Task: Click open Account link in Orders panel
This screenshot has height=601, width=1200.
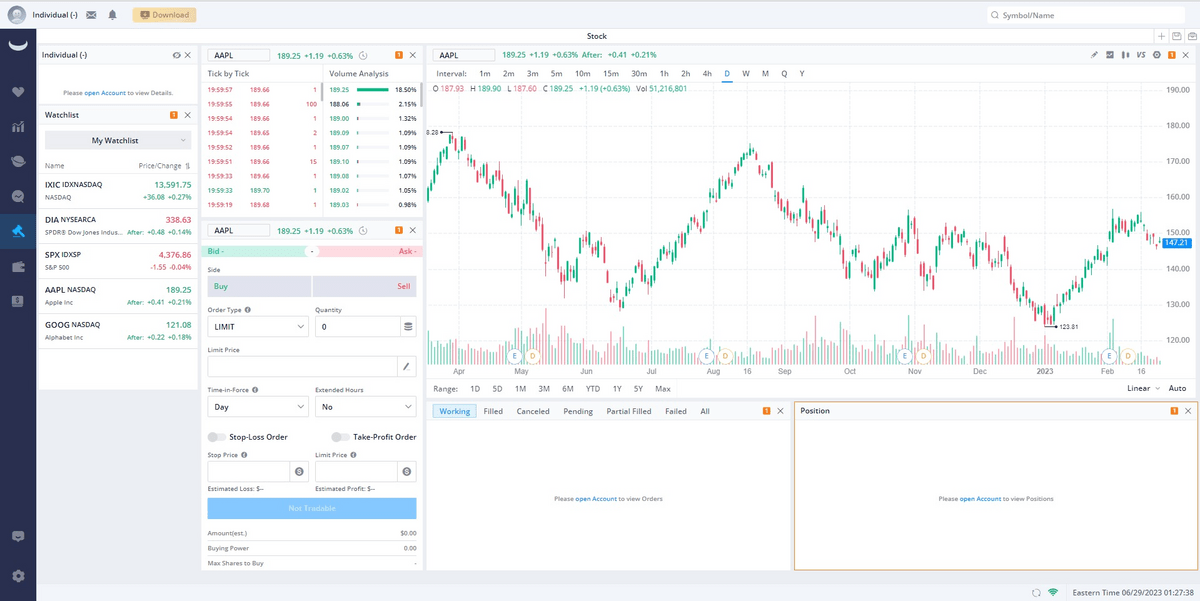Action: point(596,498)
